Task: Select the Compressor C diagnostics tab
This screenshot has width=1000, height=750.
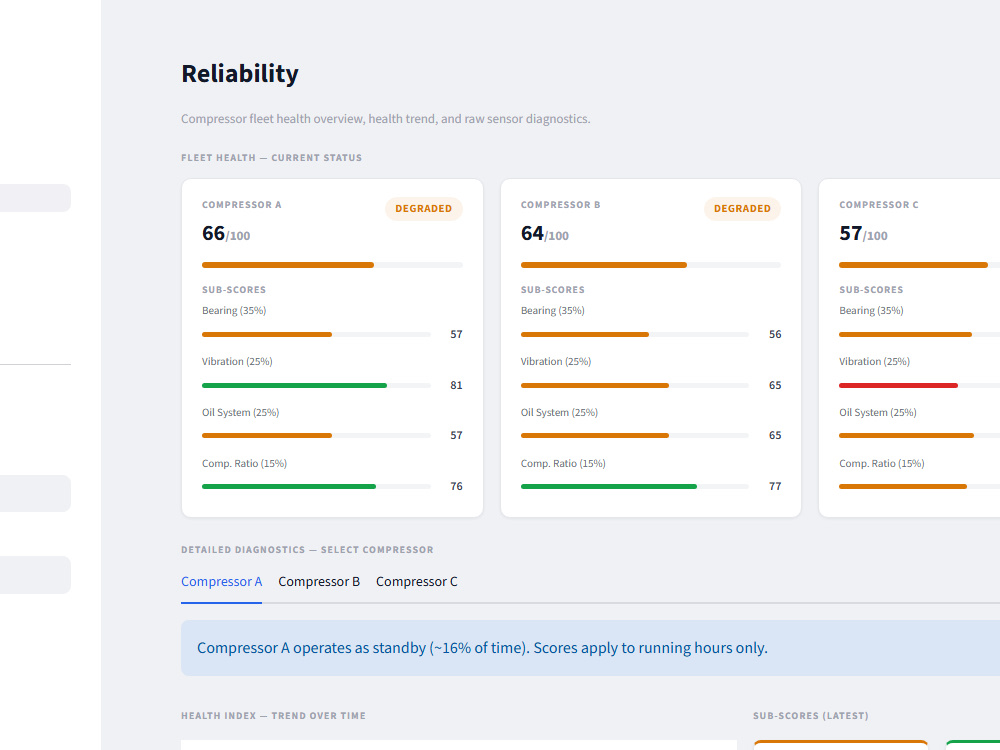Action: pyautogui.click(x=416, y=582)
